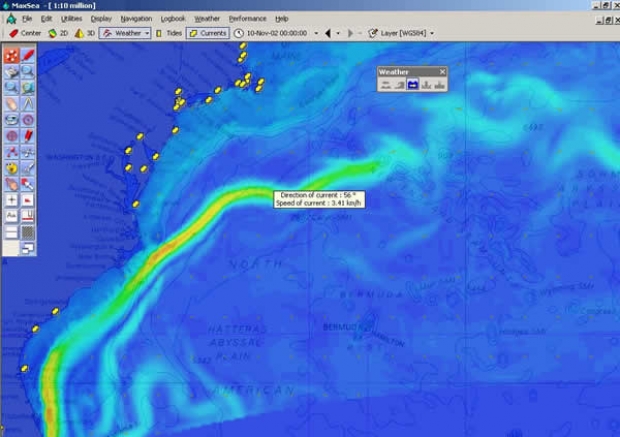Viewport: 620px width, 437px height.
Task: Click the first icon in Weather palette
Action: coord(385,85)
